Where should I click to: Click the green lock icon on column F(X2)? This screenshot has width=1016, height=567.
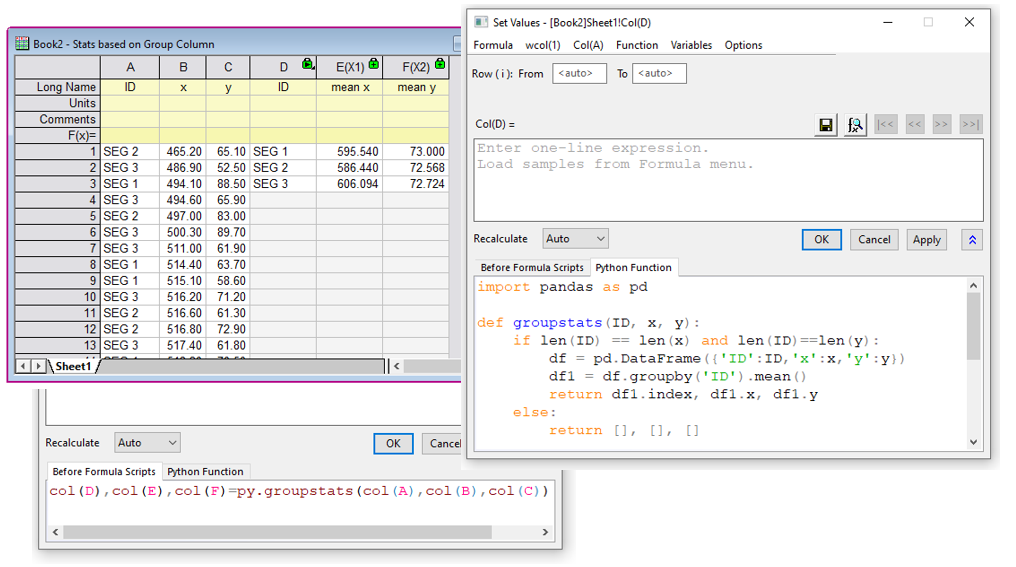439,65
